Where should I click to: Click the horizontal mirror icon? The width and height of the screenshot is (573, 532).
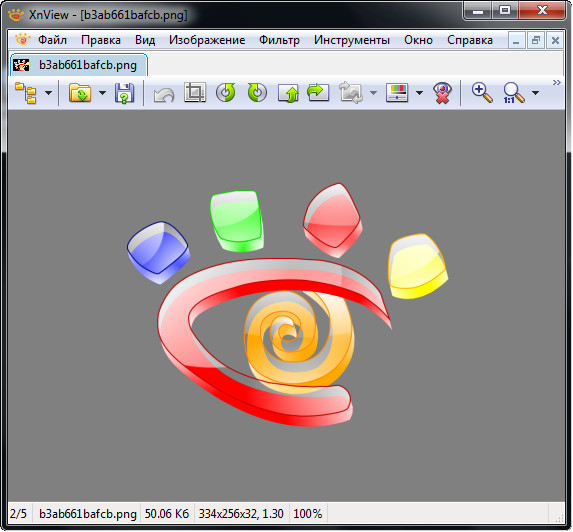pyautogui.click(x=318, y=92)
